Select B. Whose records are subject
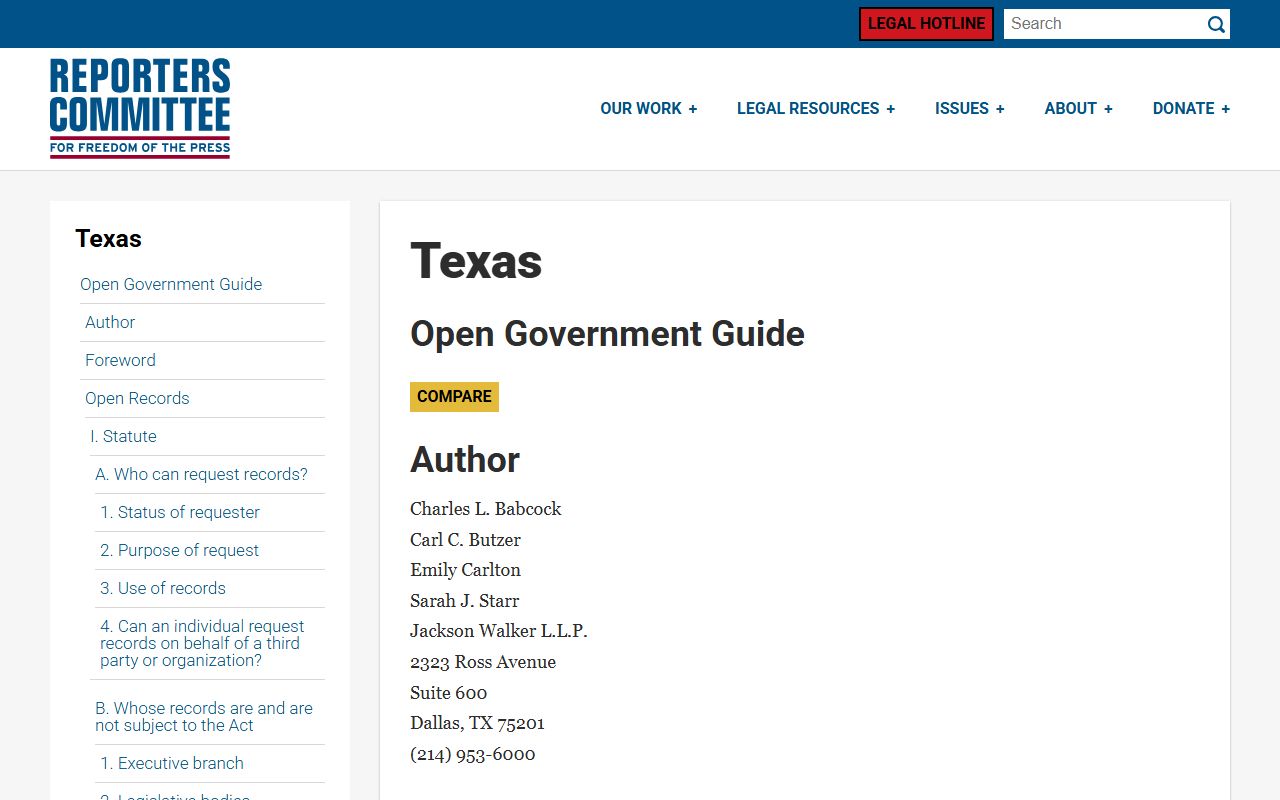 point(204,716)
